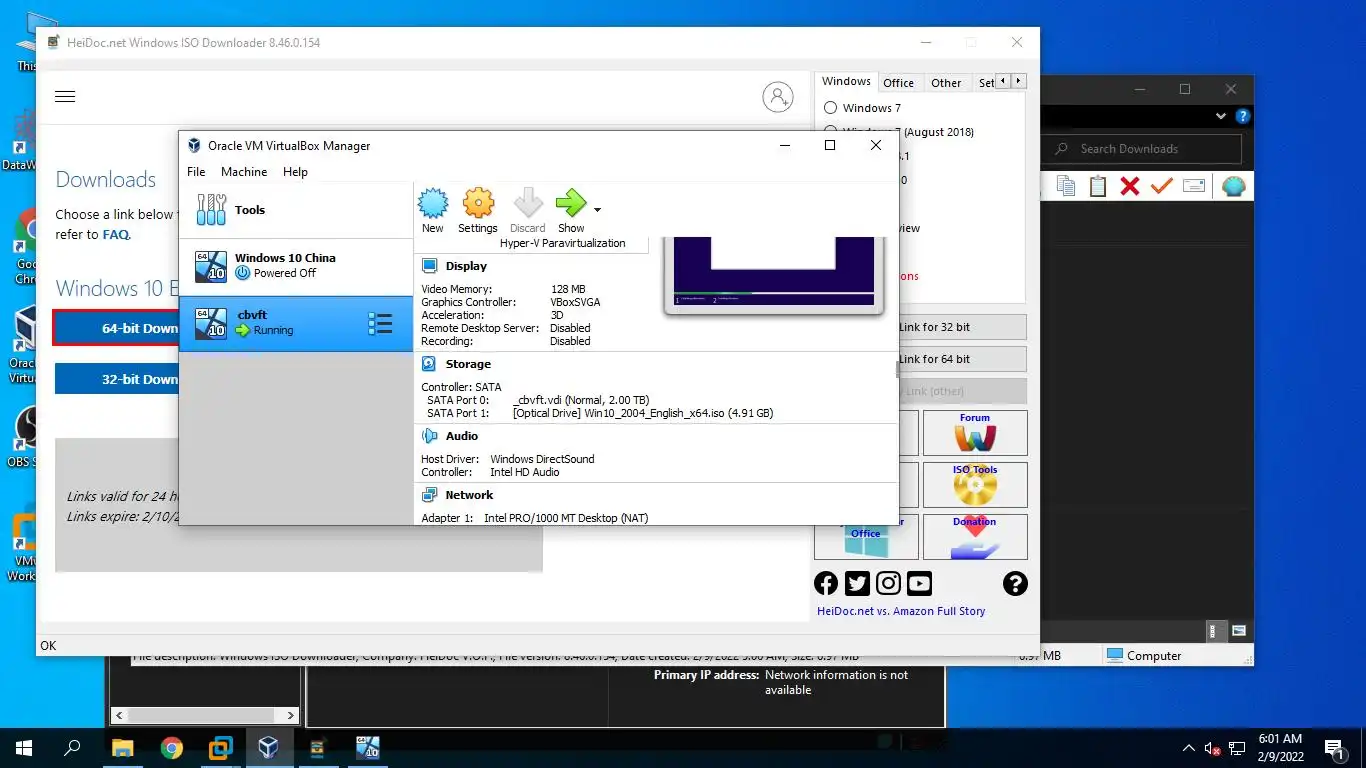Click the tab strip scroll-left arrow
This screenshot has height=768, width=1366.
point(1005,81)
